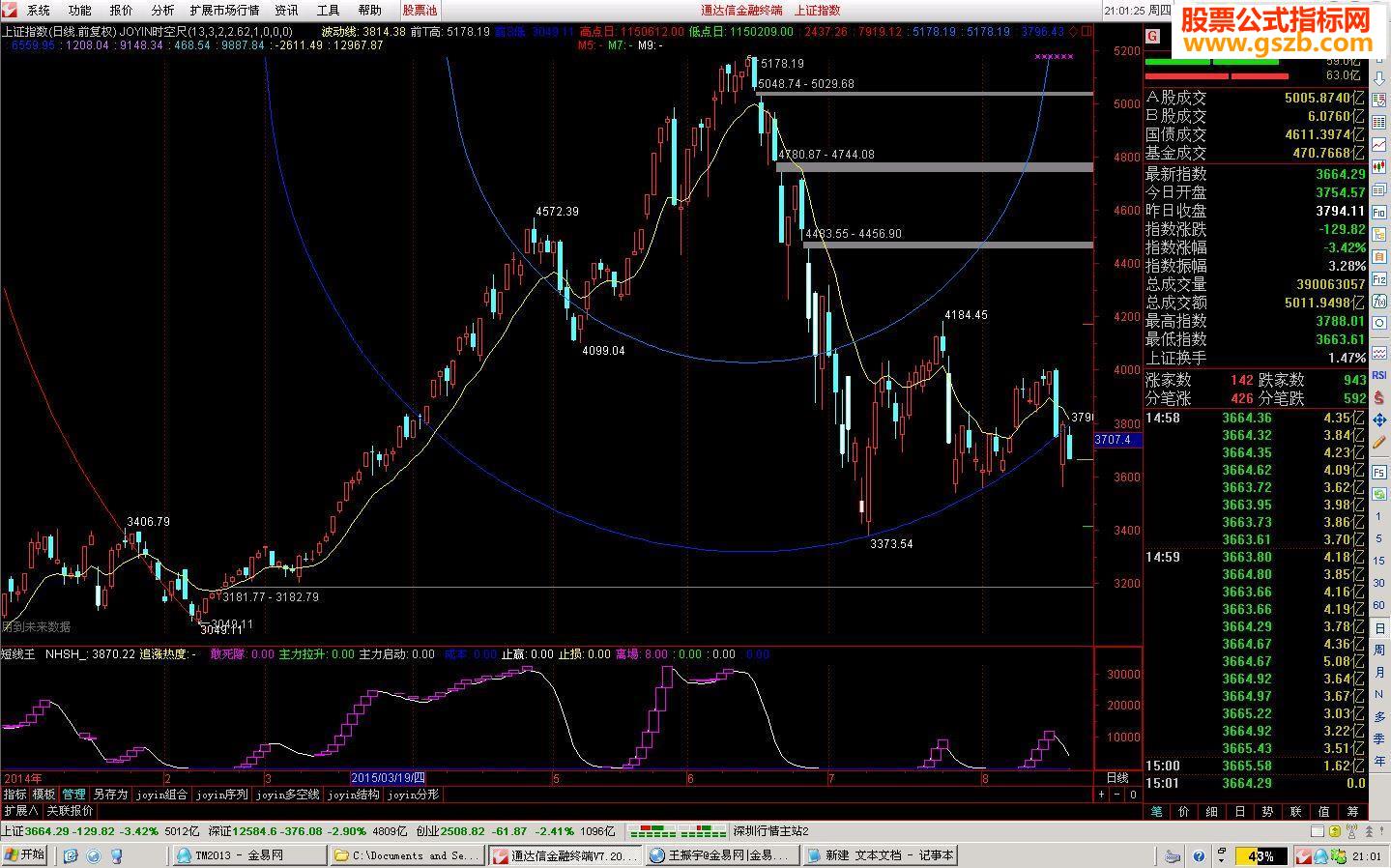Click the 模板 tab at chart bottom

point(44,795)
